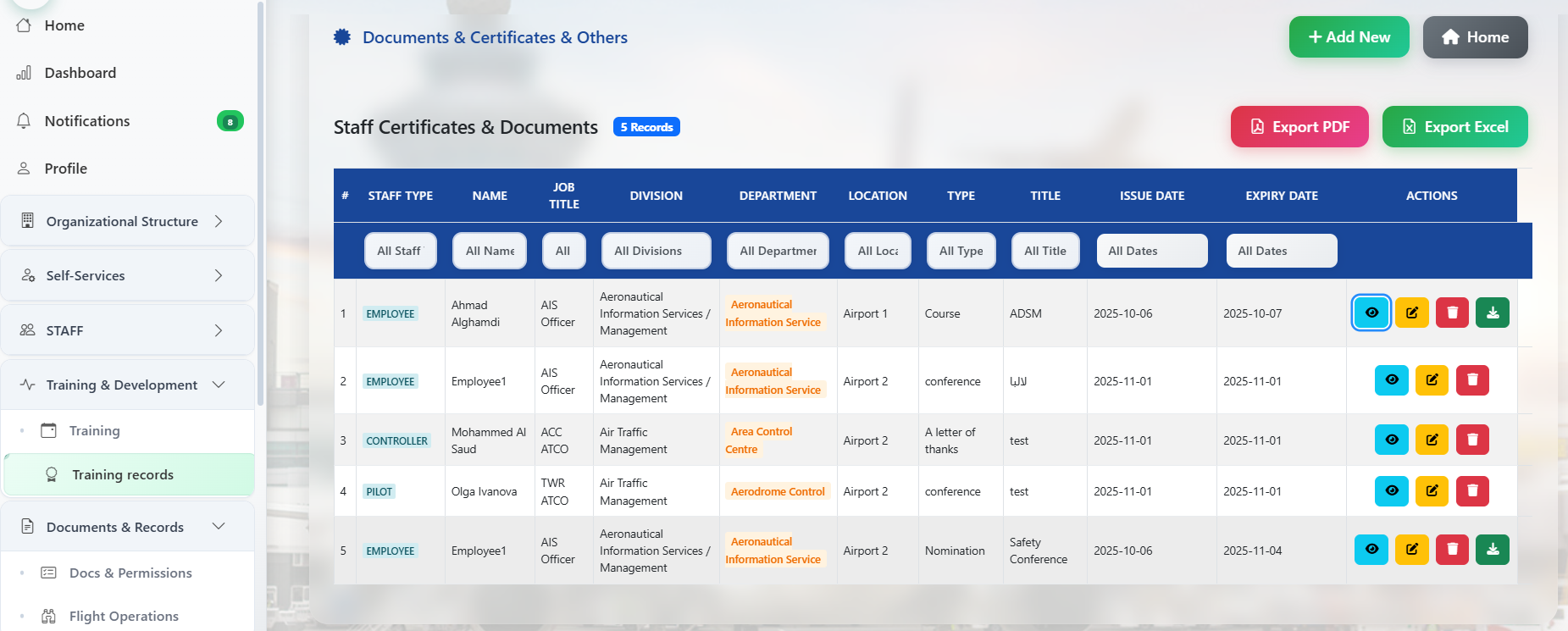Open Notifications with the bell icon
This screenshot has width=1568, height=631.
[x=24, y=121]
